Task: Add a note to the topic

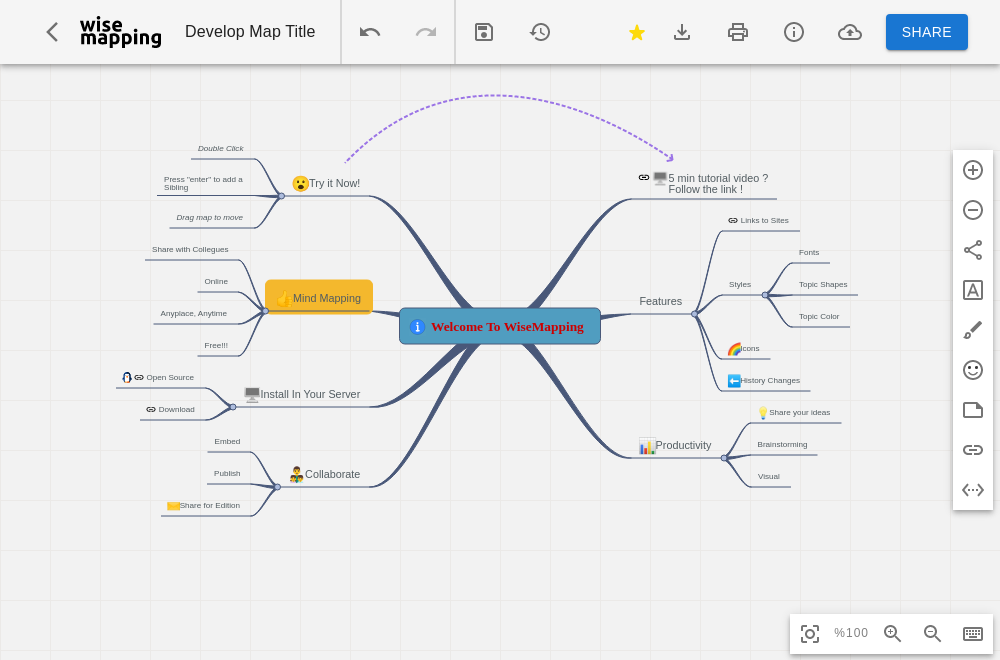Action: point(973,410)
